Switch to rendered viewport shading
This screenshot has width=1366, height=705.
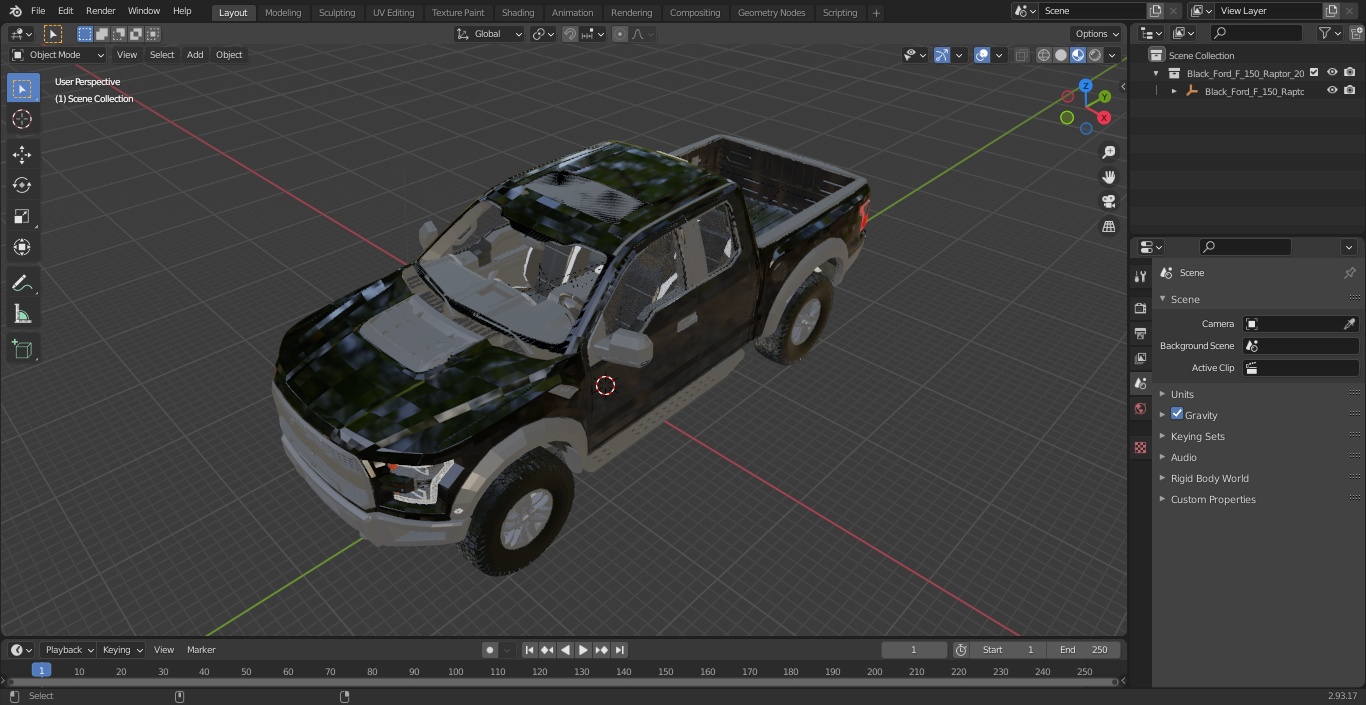(1095, 55)
